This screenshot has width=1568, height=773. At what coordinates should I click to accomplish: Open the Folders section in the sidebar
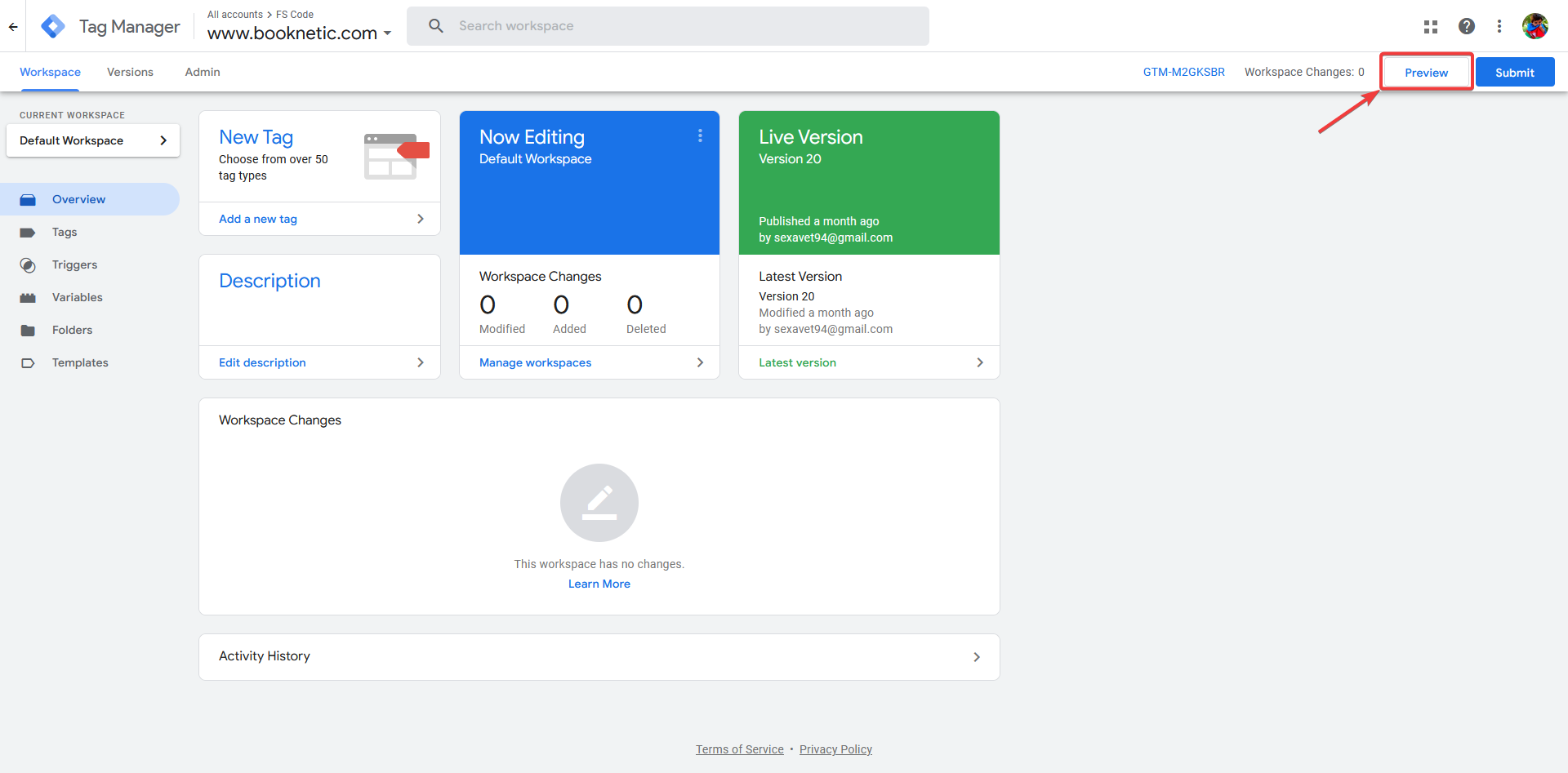click(x=73, y=330)
